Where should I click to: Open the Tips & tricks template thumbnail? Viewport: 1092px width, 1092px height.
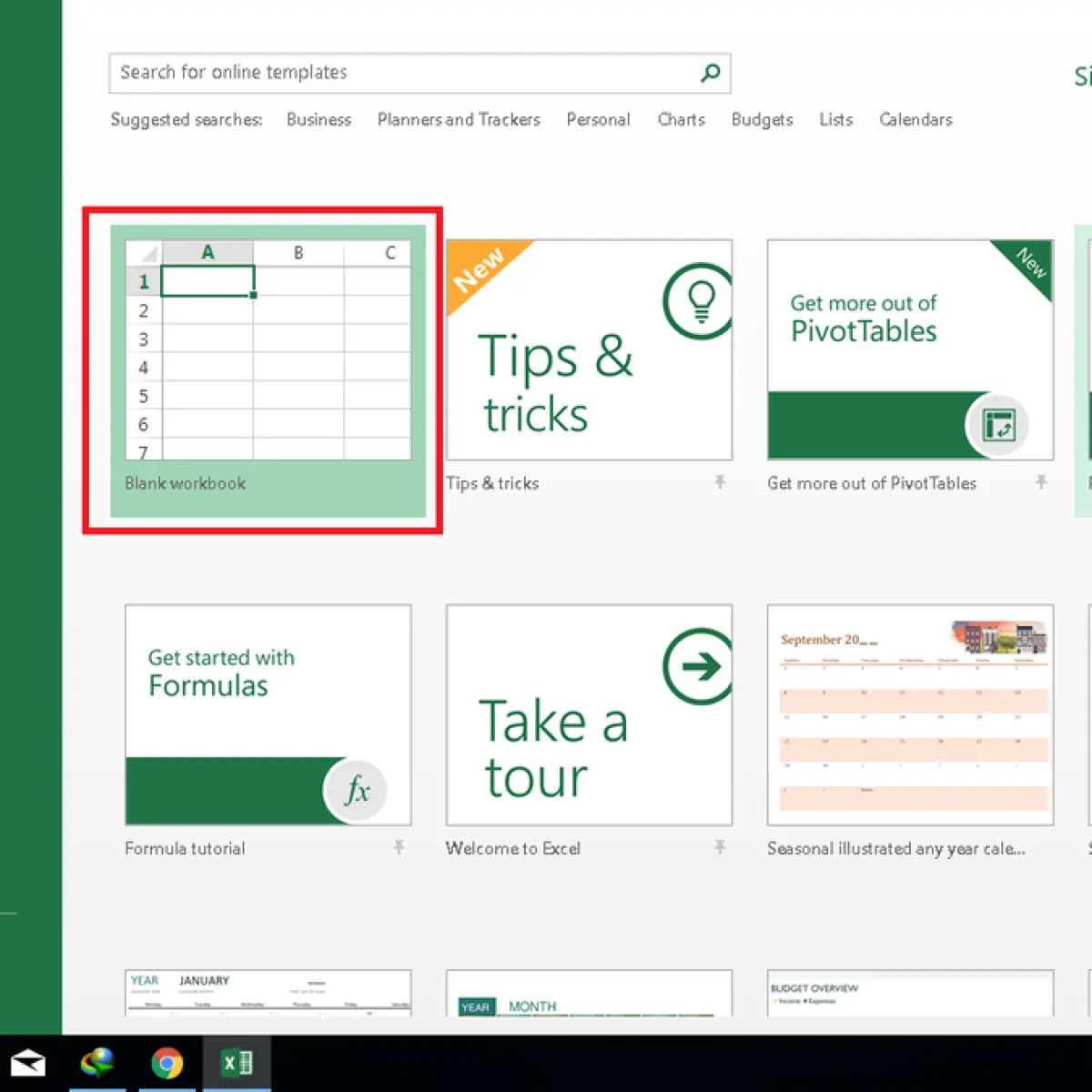pos(589,350)
